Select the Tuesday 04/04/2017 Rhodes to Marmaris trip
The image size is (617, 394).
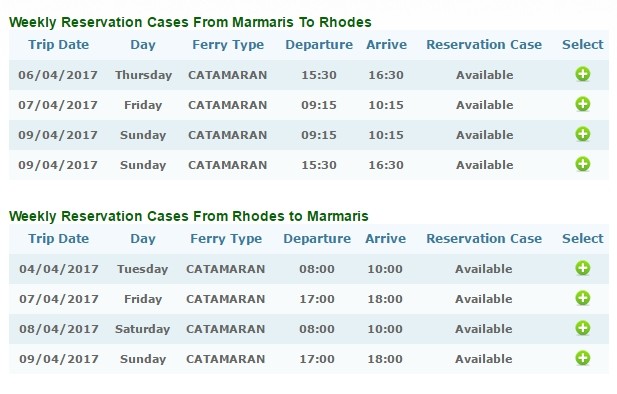pyautogui.click(x=583, y=268)
